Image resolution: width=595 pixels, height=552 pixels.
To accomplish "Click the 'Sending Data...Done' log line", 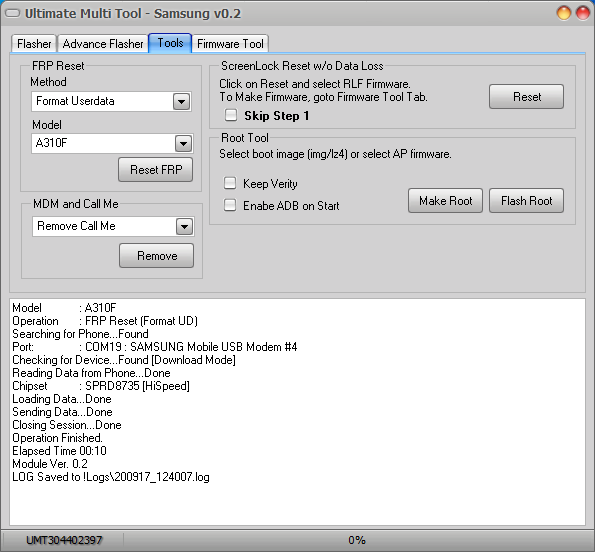I will 62,412.
